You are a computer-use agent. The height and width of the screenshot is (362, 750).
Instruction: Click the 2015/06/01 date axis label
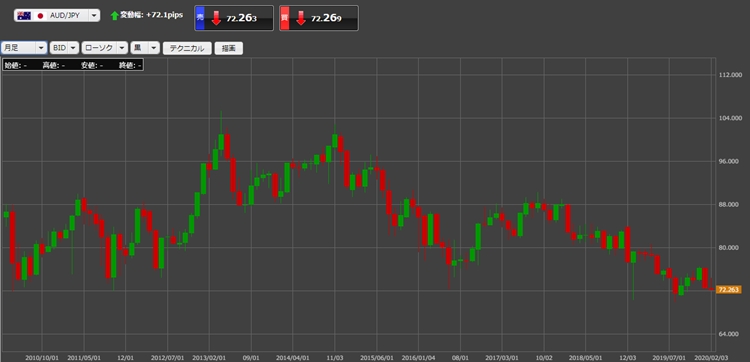[x=376, y=357]
